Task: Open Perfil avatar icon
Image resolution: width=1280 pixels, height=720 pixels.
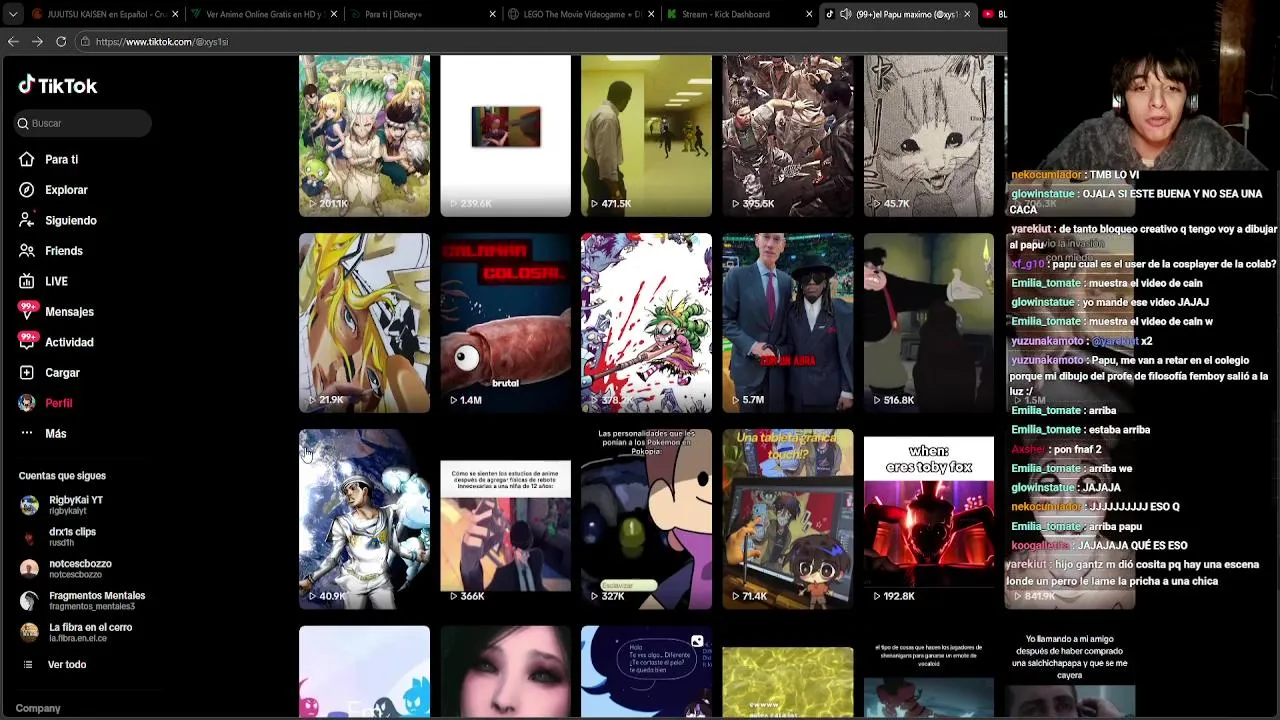Action: coord(26,403)
